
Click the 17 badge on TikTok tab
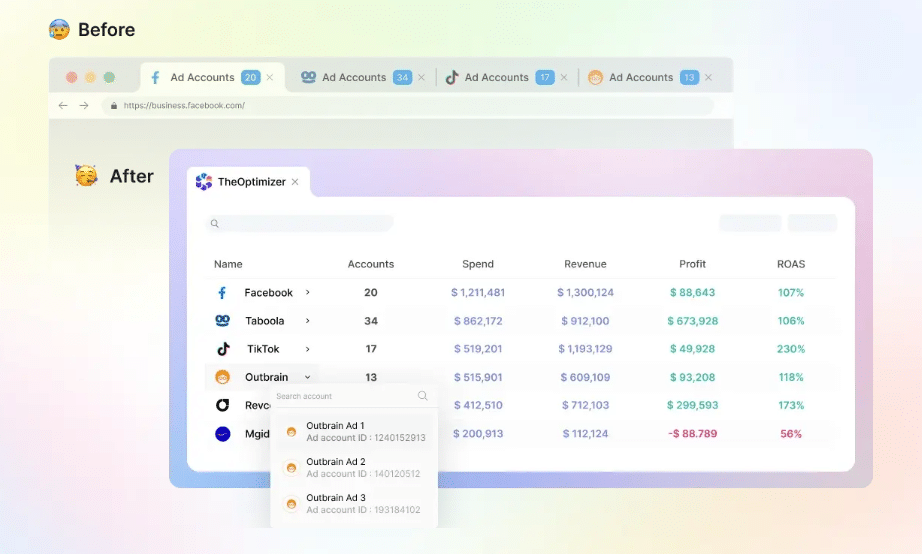pyautogui.click(x=545, y=78)
